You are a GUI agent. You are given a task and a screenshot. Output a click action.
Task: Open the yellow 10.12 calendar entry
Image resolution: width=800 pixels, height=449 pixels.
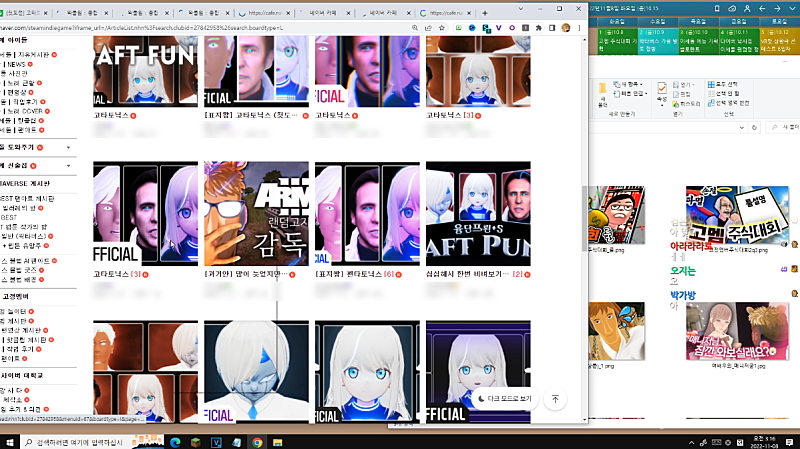(780, 41)
